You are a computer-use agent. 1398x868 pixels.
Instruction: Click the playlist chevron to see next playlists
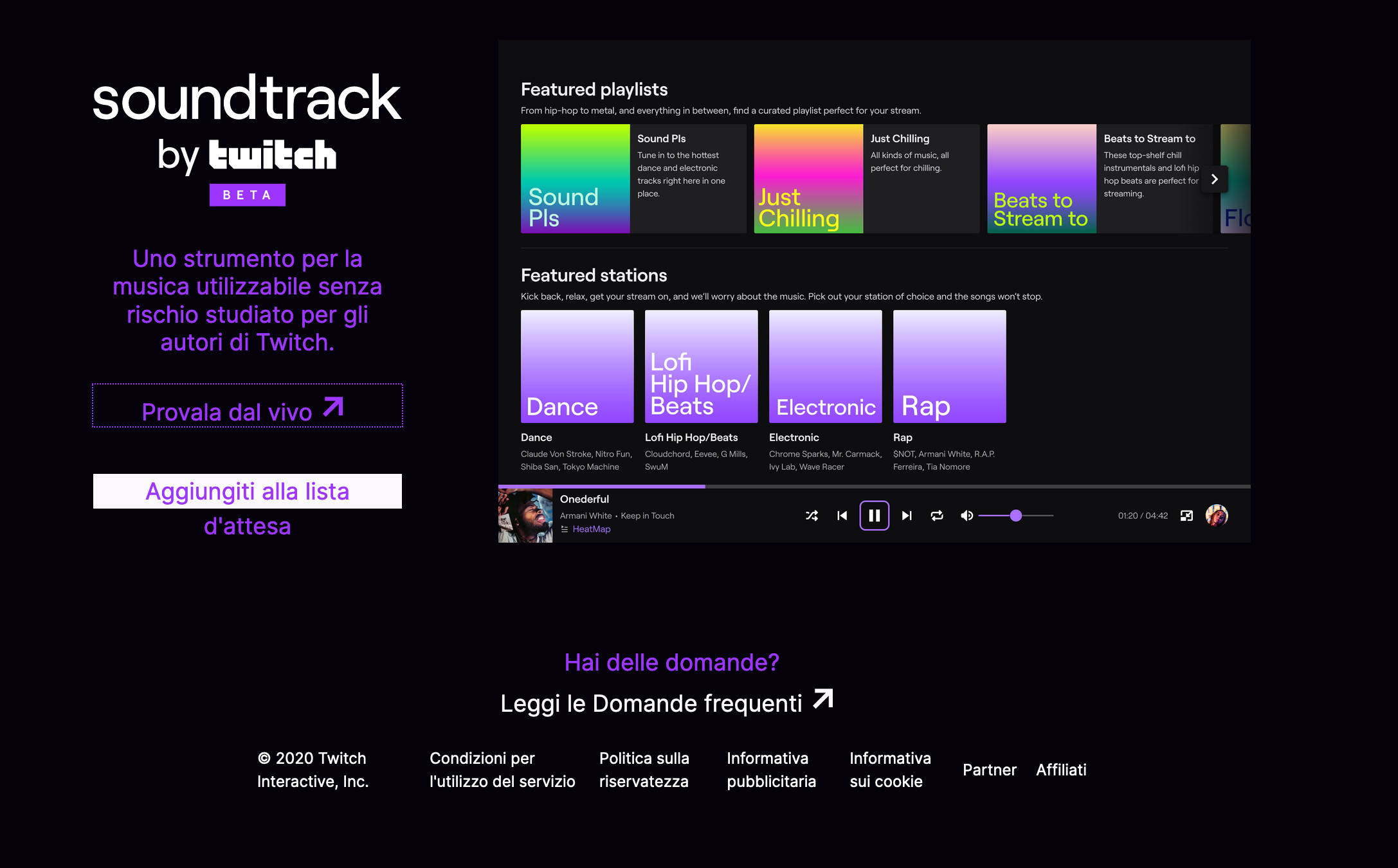coord(1215,179)
